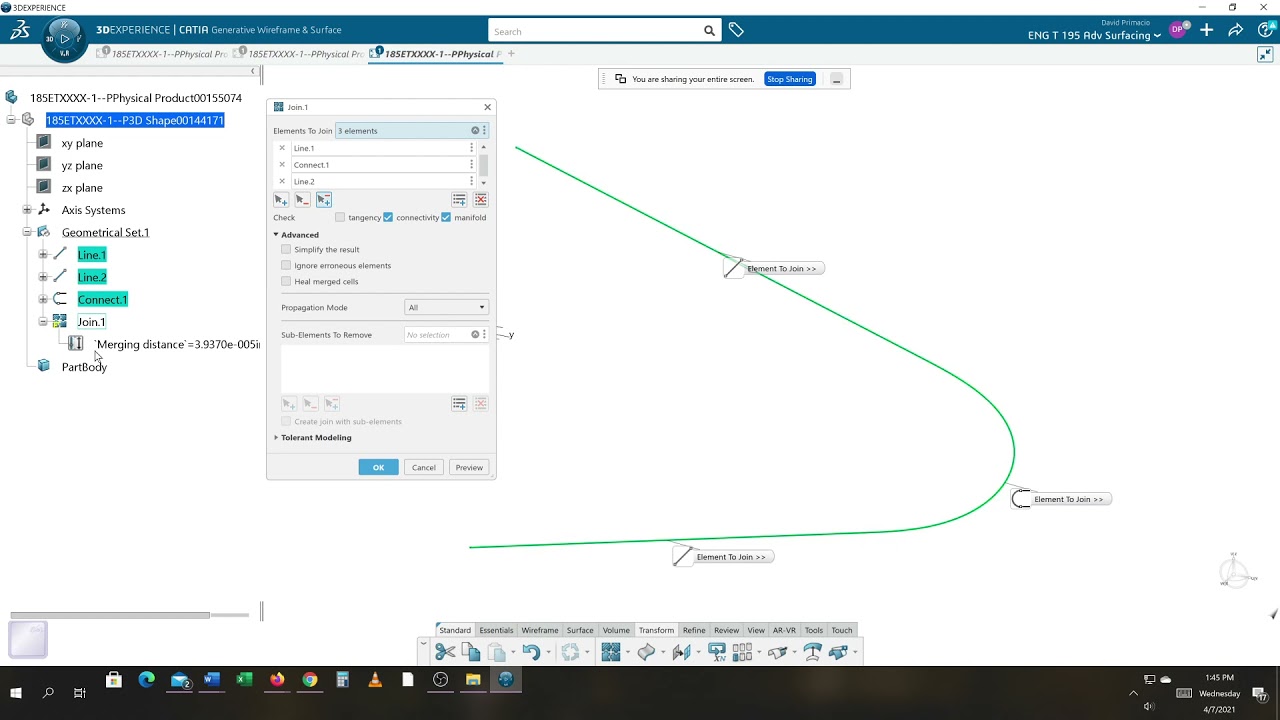The height and width of the screenshot is (720, 1280).
Task: Click the symmetry mirror icon in toolbar
Action: tap(682, 652)
